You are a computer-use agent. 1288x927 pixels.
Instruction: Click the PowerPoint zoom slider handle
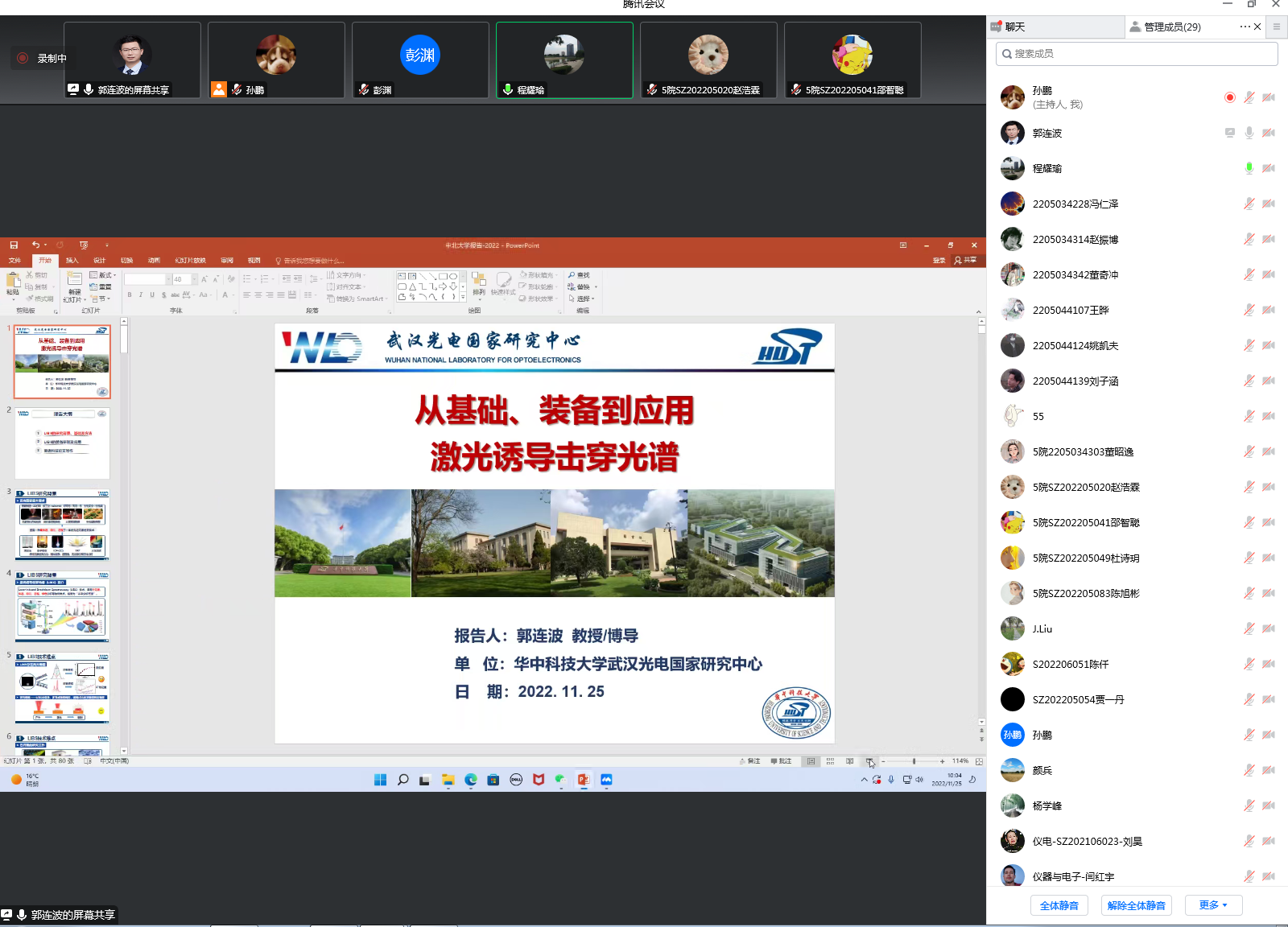point(914,761)
